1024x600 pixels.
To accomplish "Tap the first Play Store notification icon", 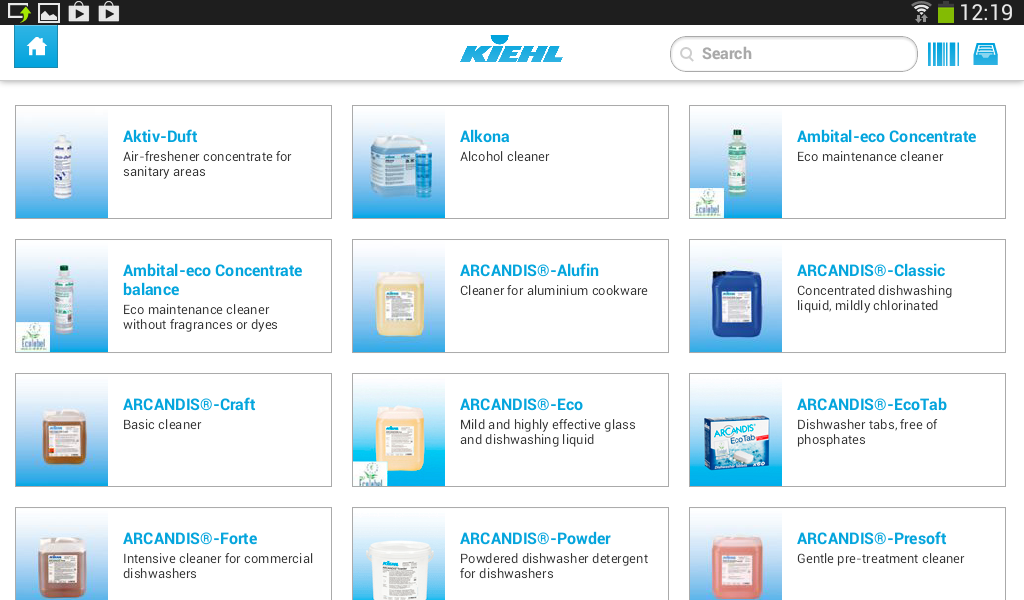I will pos(79,12).
